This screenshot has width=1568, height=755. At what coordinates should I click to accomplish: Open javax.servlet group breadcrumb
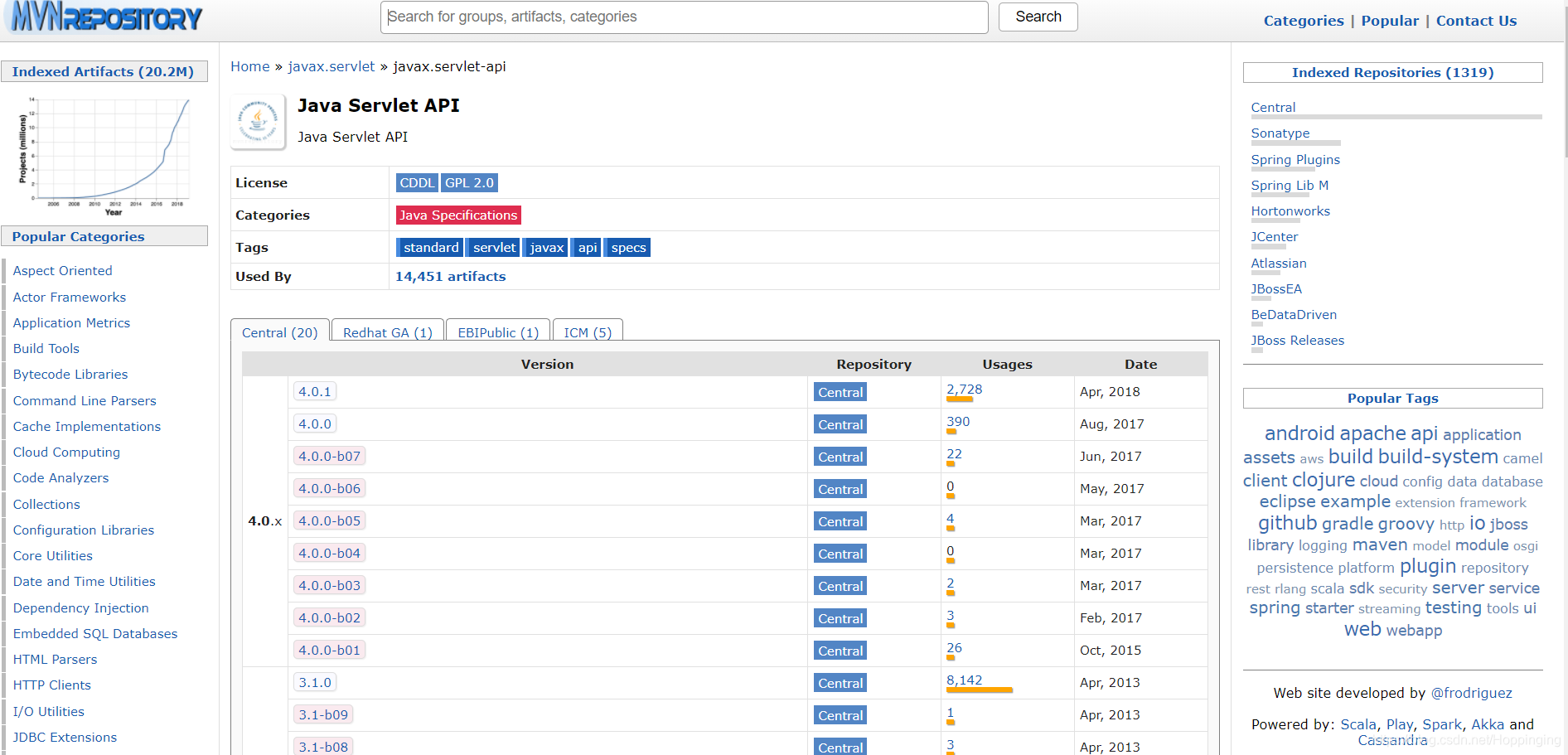(x=332, y=66)
